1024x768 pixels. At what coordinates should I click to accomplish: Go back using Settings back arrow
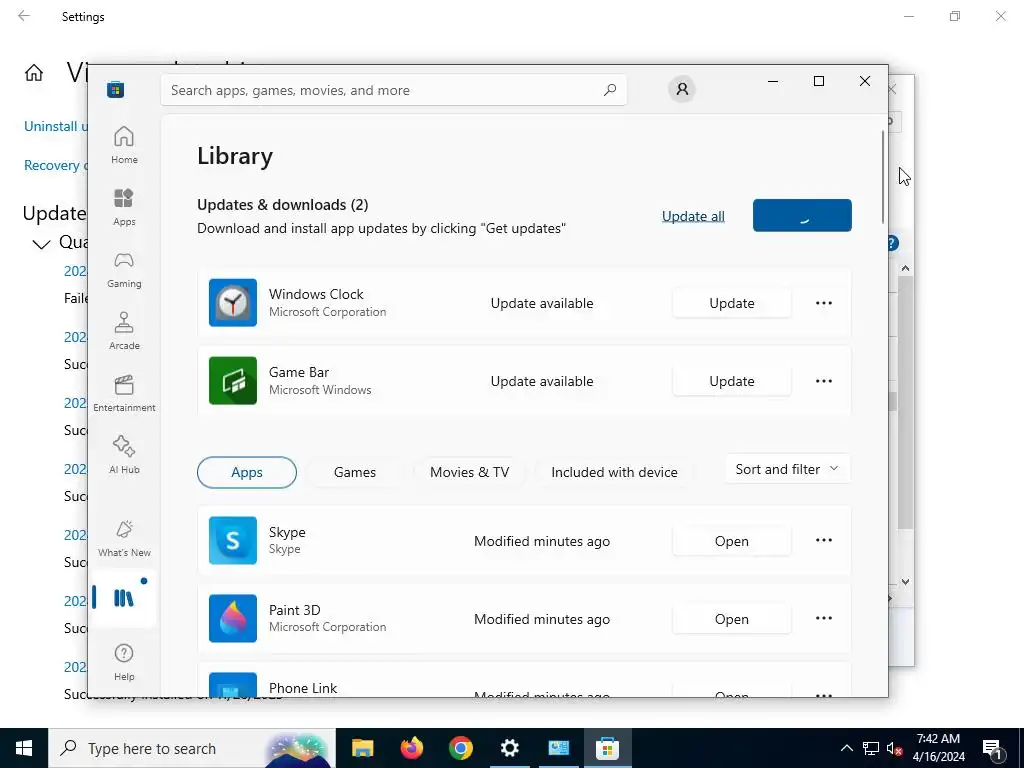click(24, 16)
